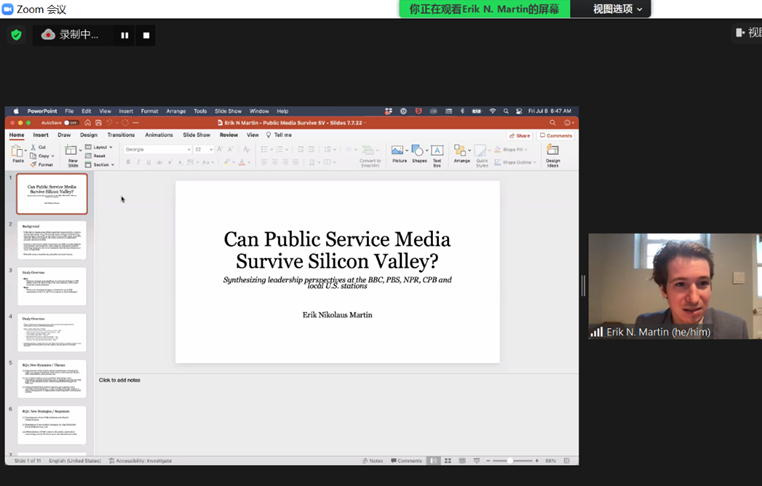Screen dimensions: 762x486
Task: Insert a Picture from the ribbon
Action: coord(399,152)
